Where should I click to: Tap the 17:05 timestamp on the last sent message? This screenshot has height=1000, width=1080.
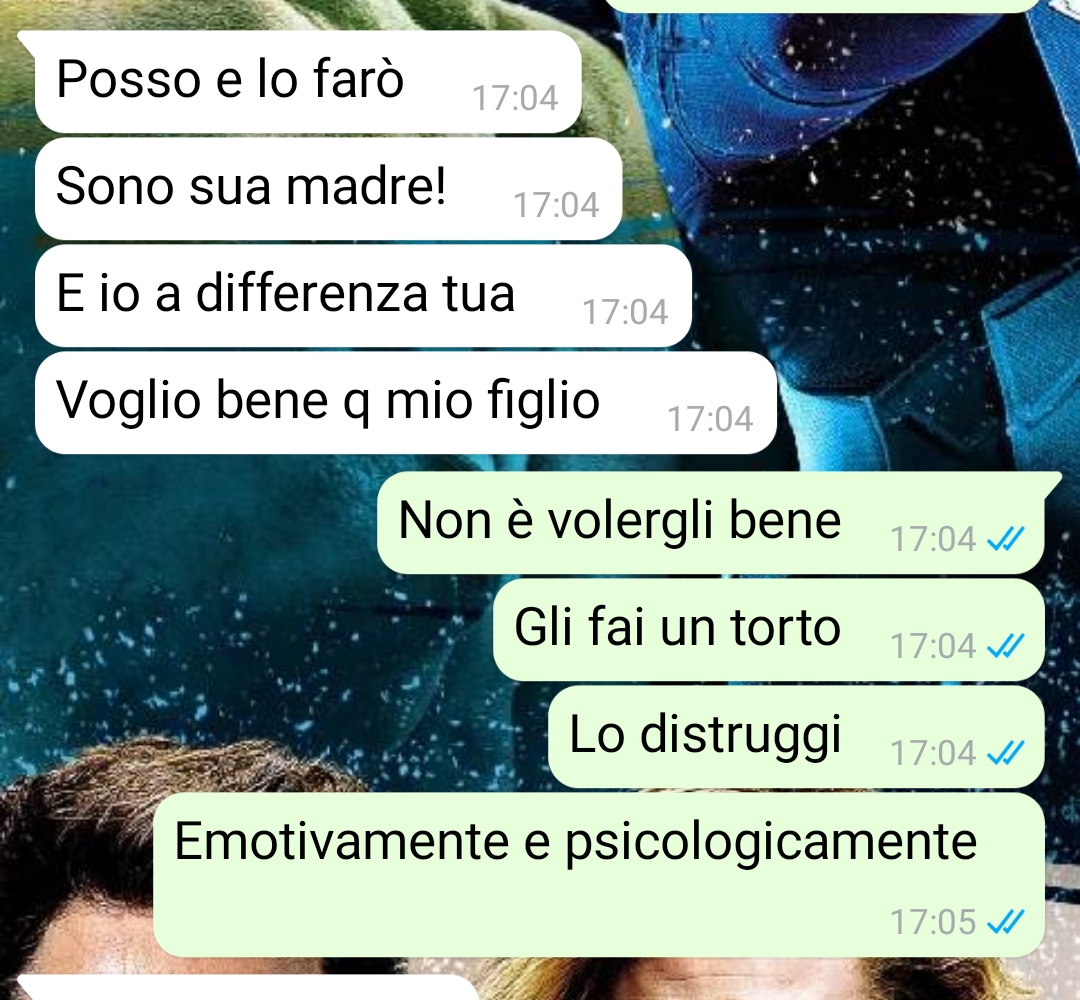click(933, 921)
